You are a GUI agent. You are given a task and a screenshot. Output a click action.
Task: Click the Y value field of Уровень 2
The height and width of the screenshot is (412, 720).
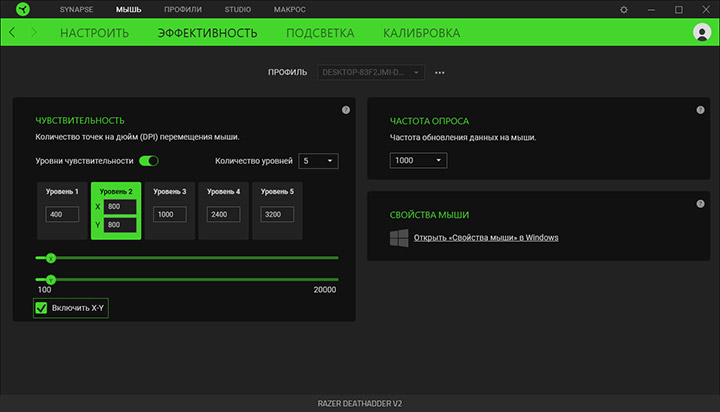click(x=120, y=225)
